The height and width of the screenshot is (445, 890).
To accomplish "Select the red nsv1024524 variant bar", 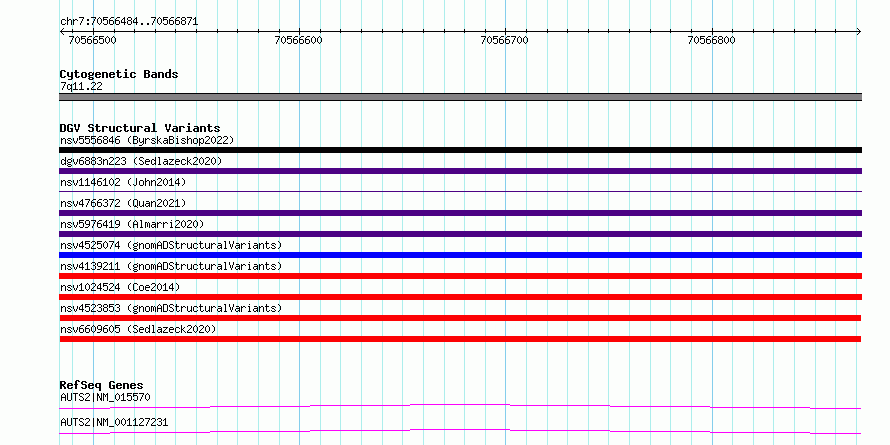I will click(460, 297).
